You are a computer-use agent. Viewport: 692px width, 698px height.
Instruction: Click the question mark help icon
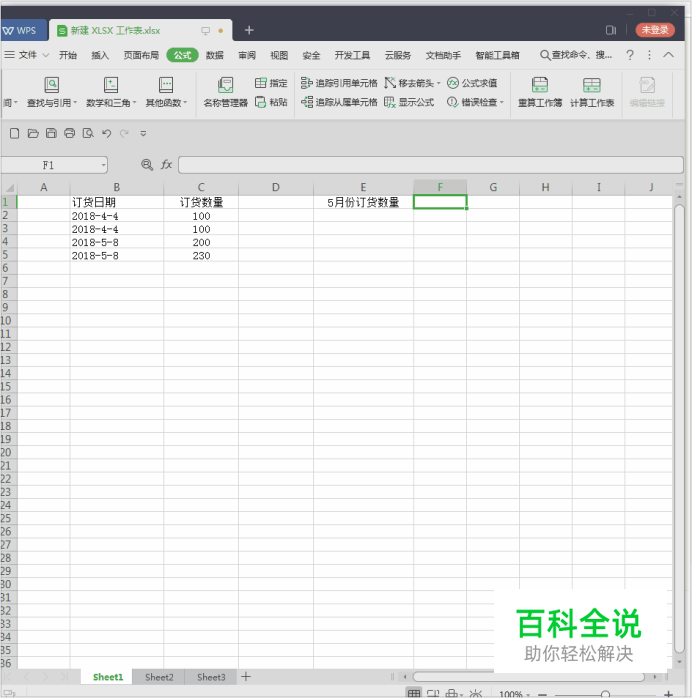(630, 55)
